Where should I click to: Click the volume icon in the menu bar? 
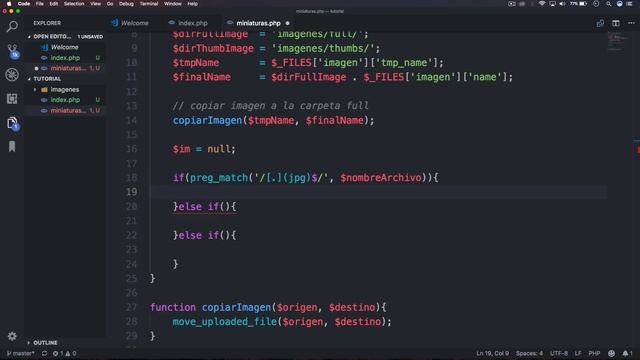[x=562, y=4]
